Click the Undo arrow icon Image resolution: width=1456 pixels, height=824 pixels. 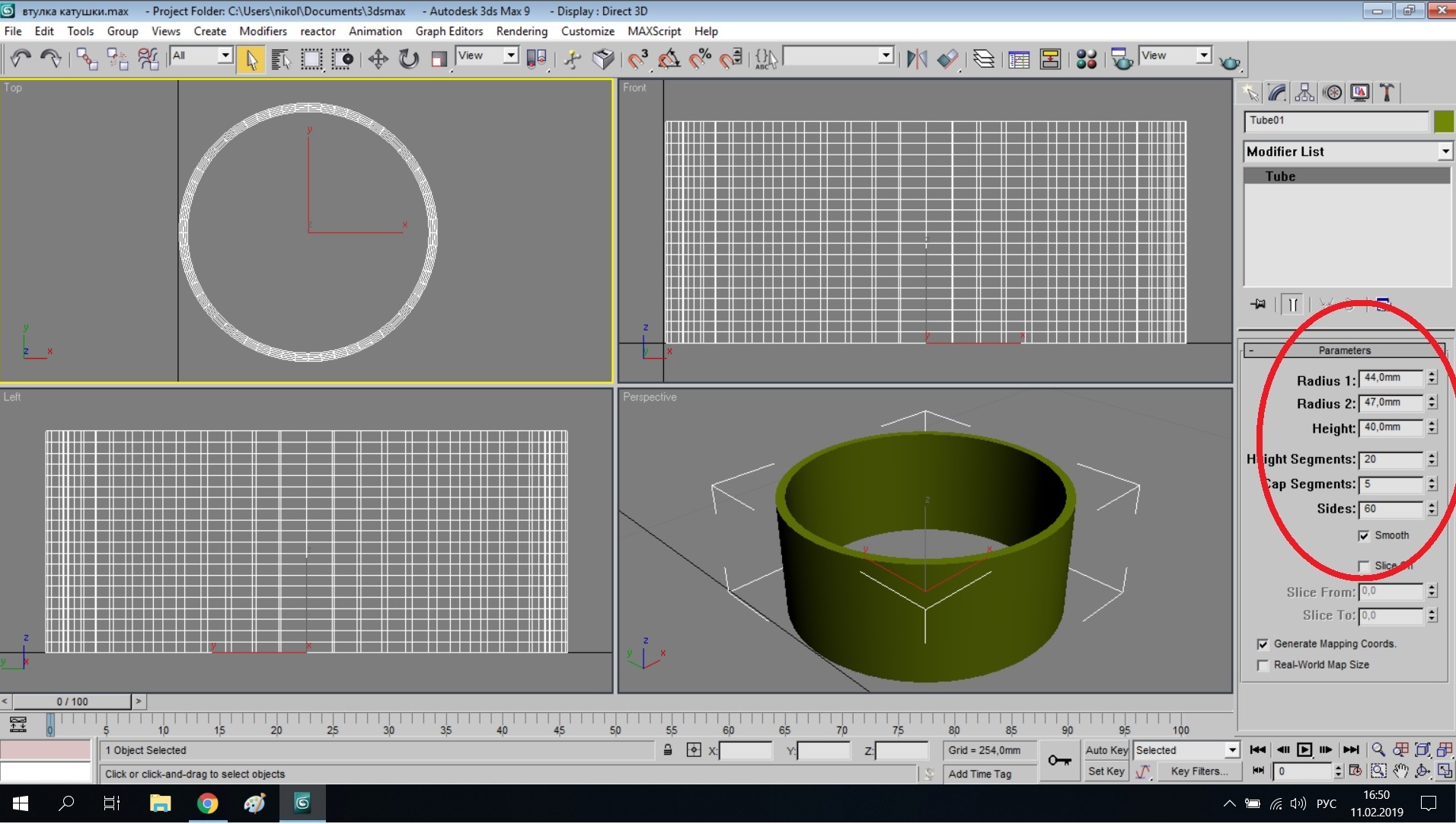click(x=21, y=59)
